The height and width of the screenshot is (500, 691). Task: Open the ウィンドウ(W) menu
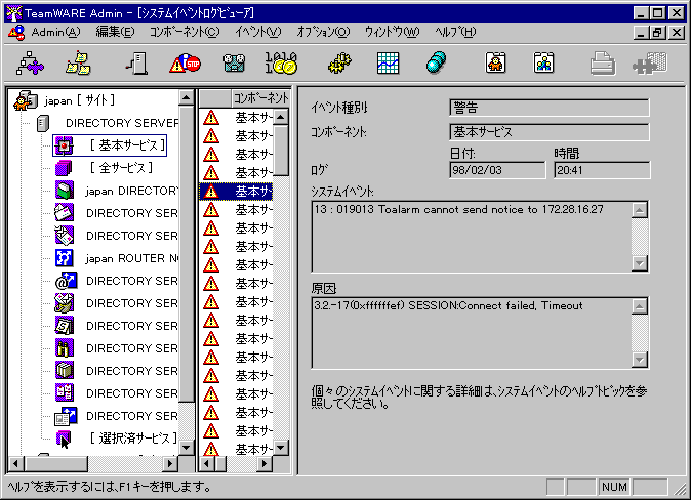point(392,33)
